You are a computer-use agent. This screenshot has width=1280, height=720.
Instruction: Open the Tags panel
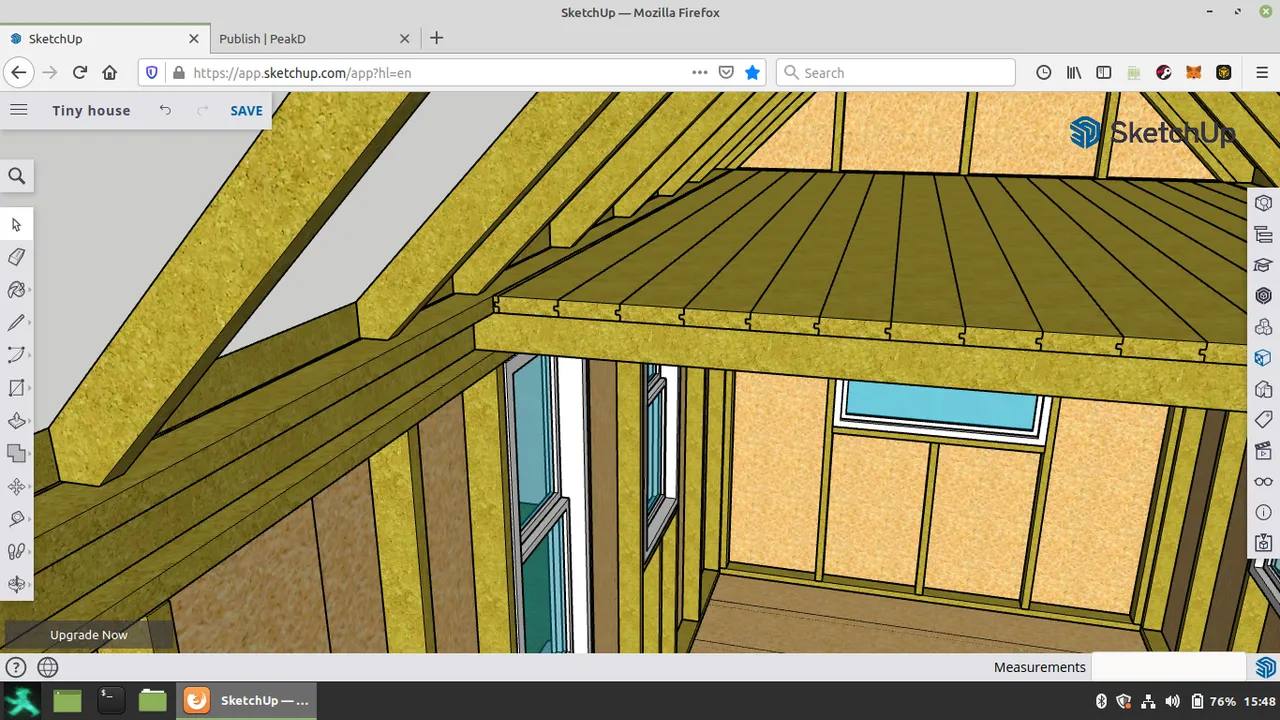(1264, 420)
